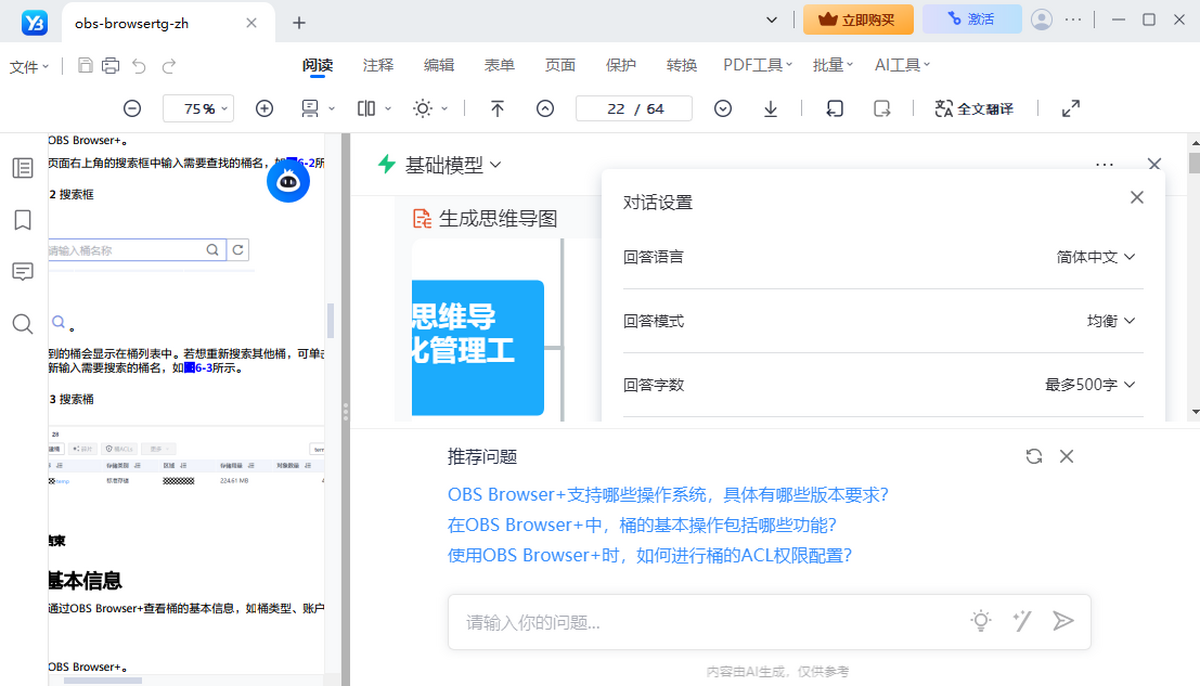1200x686 pixels.
Task: Switch to the 转换 tab
Action: pyautogui.click(x=682, y=65)
